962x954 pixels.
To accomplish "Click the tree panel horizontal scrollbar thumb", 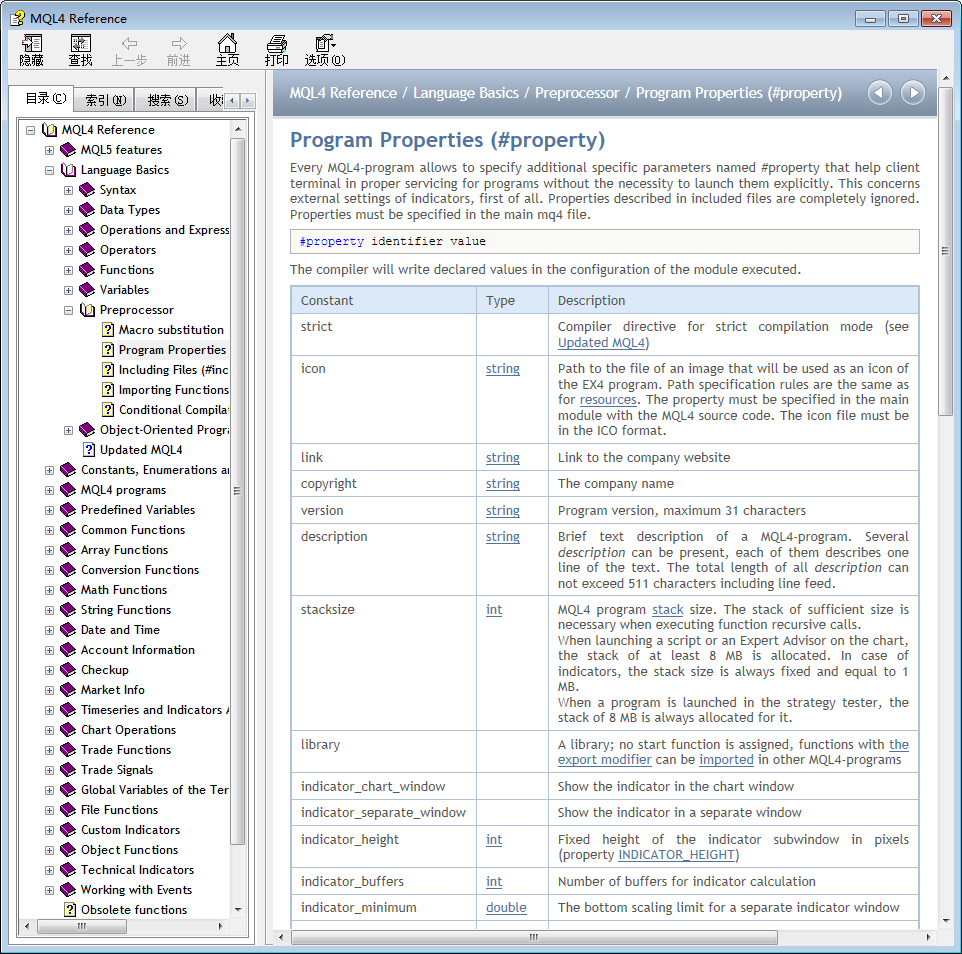I will 82,926.
